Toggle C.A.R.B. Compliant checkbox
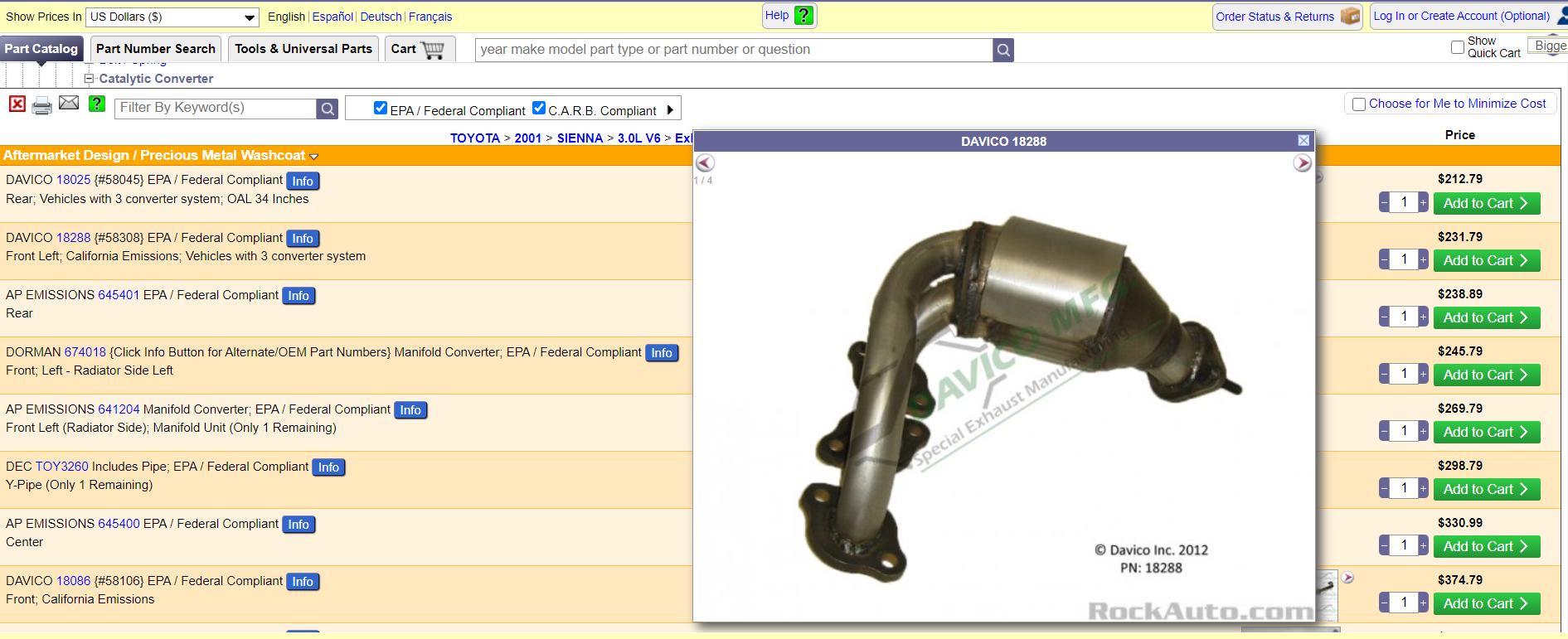The height and width of the screenshot is (639, 1568). point(539,108)
